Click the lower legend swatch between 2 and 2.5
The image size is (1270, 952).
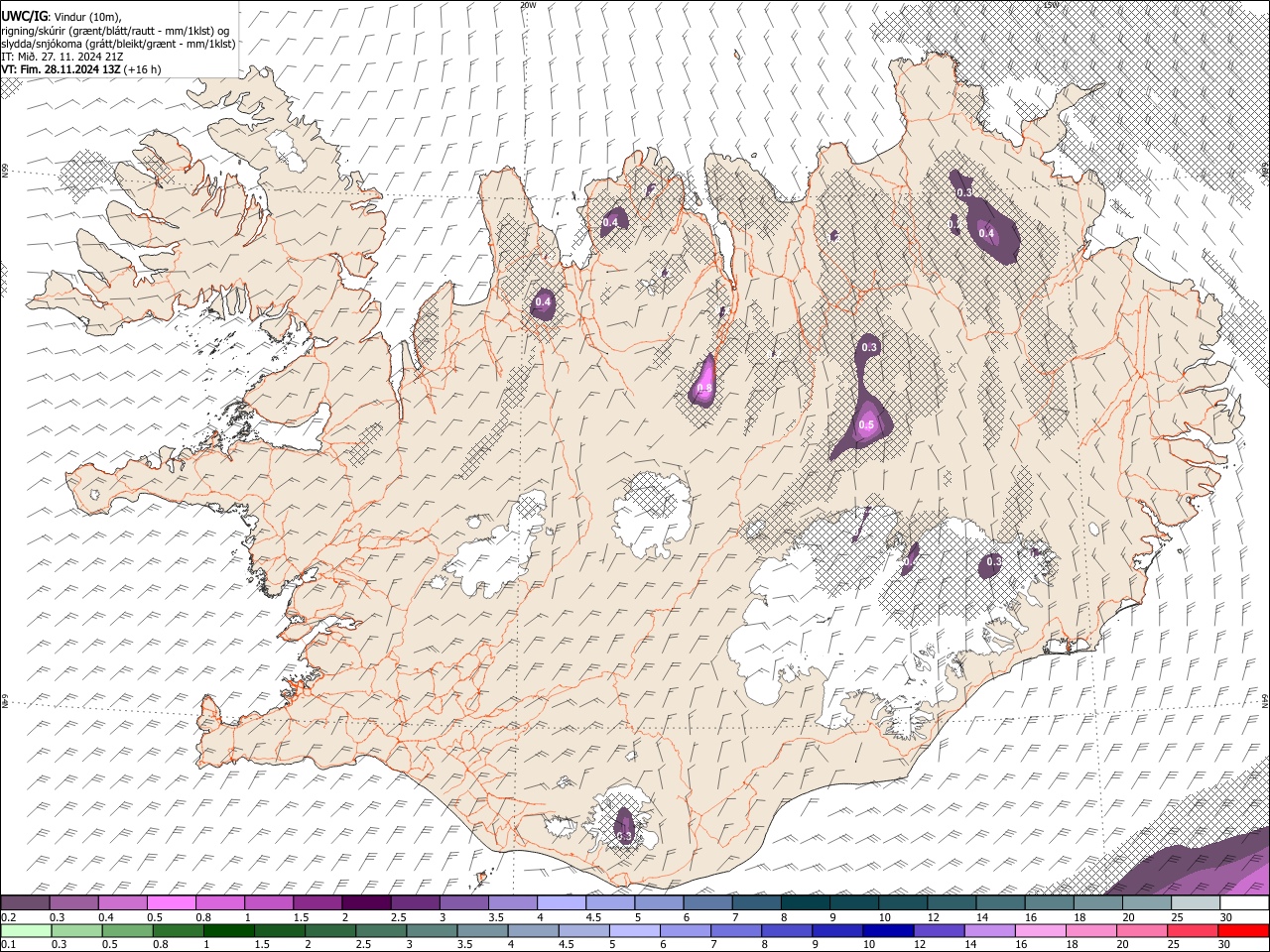(x=332, y=930)
